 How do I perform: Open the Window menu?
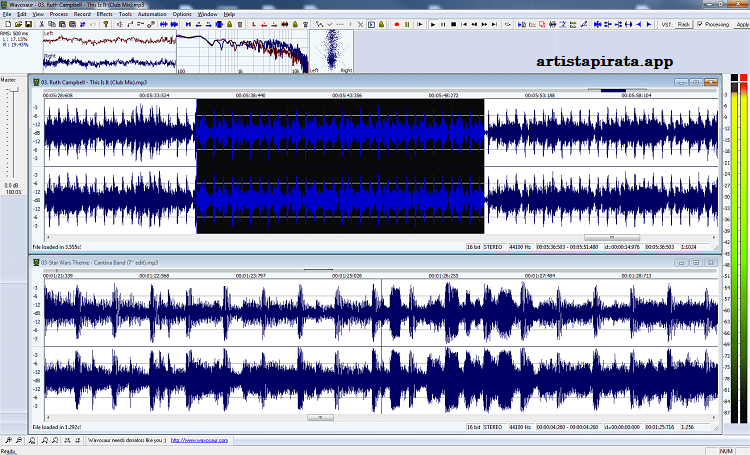(x=207, y=14)
